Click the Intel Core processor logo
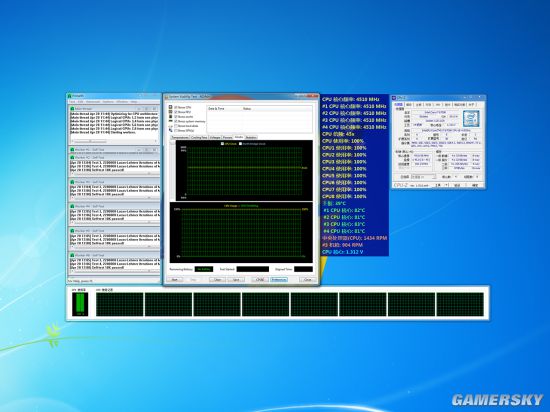This screenshot has height=412, width=550. [470, 118]
